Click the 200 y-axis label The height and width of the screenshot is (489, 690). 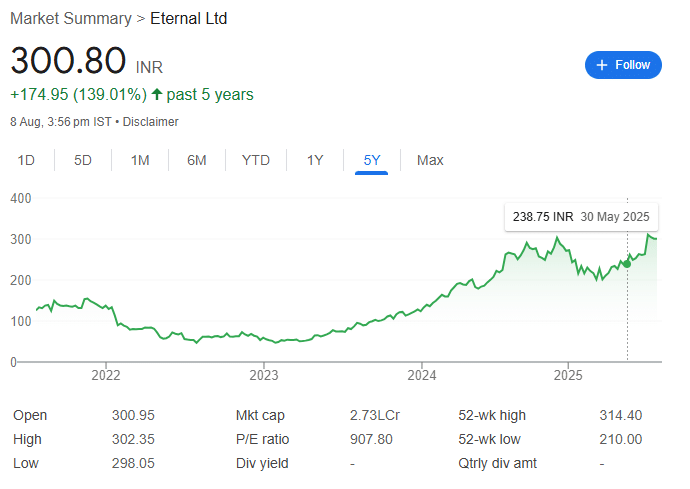(21, 280)
